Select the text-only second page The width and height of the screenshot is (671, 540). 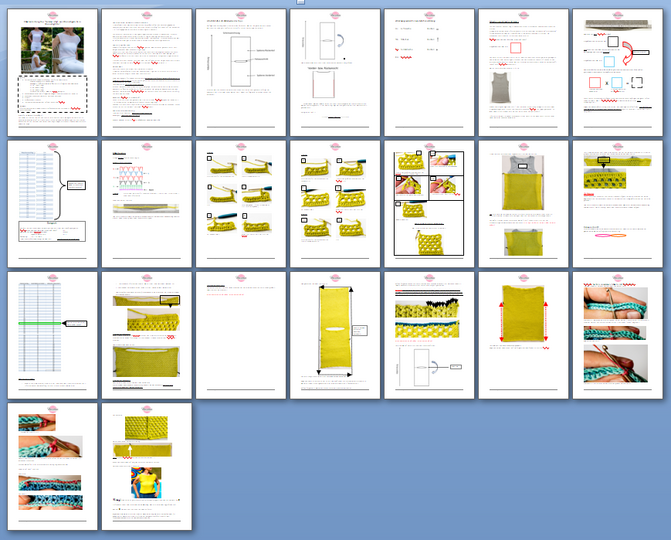click(x=146, y=72)
